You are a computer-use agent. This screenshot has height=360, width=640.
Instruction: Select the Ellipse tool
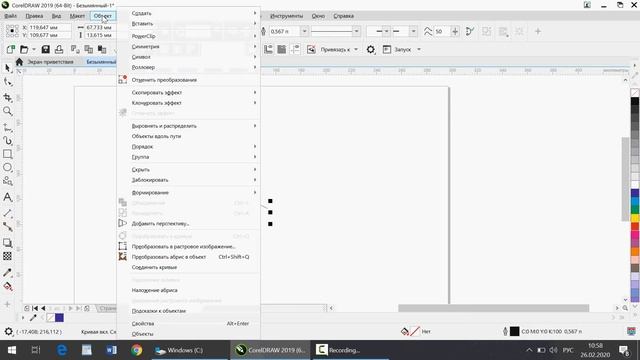(x=7, y=167)
